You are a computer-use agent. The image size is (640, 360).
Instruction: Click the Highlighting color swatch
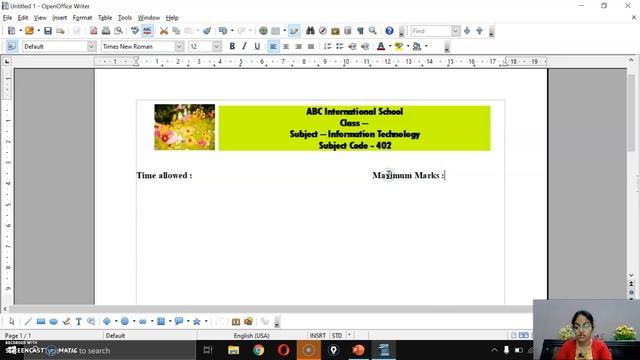399,46
